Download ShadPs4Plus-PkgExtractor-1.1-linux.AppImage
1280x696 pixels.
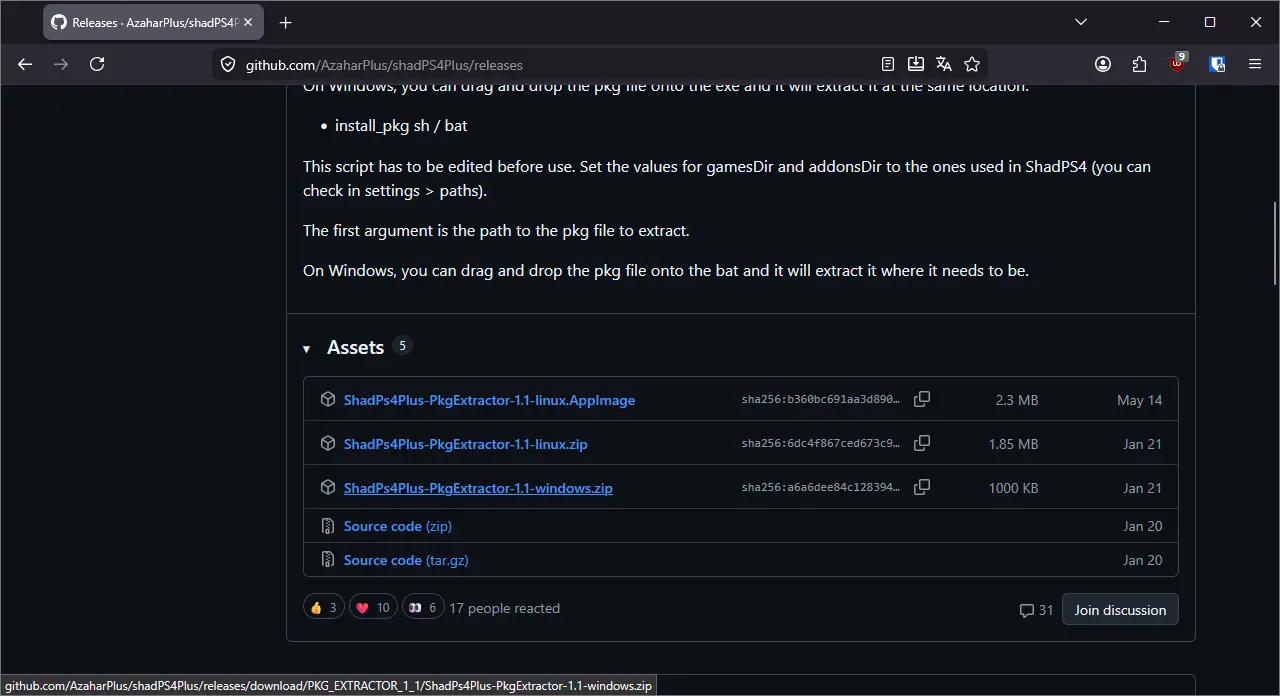pos(489,400)
